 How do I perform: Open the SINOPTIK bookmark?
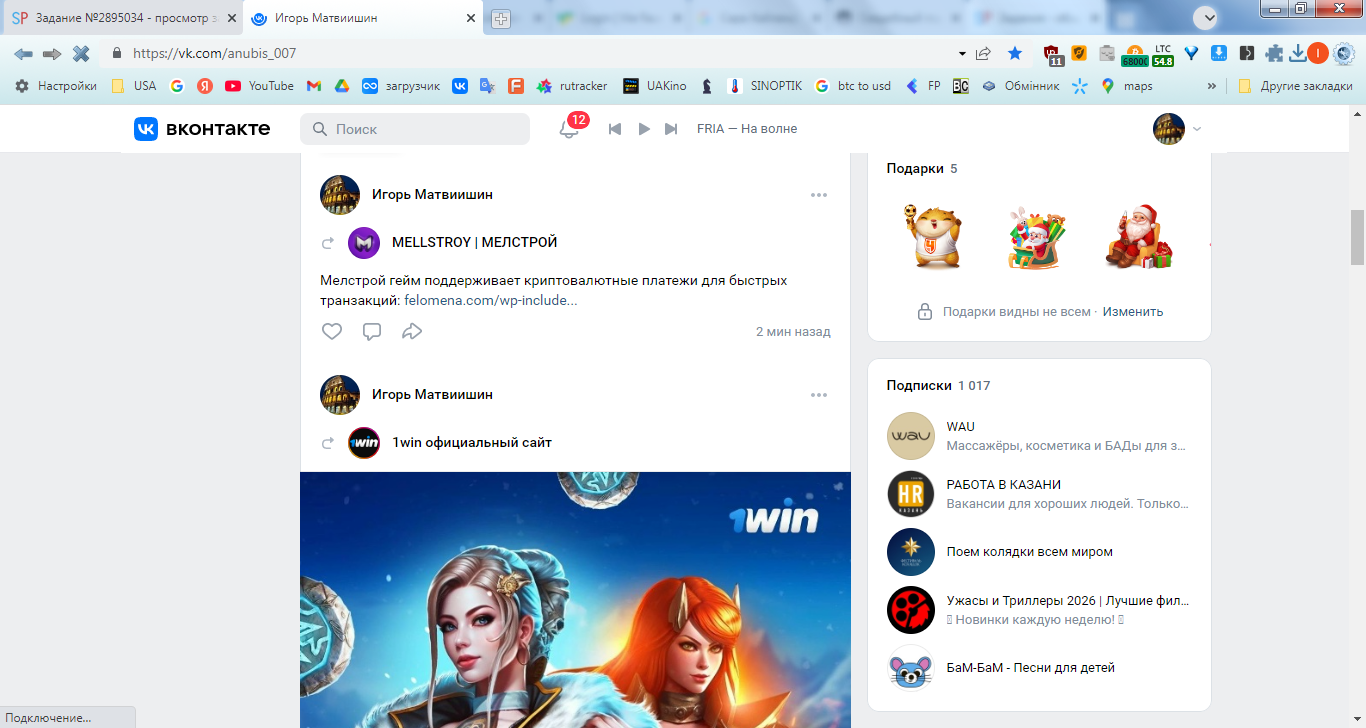(765, 86)
